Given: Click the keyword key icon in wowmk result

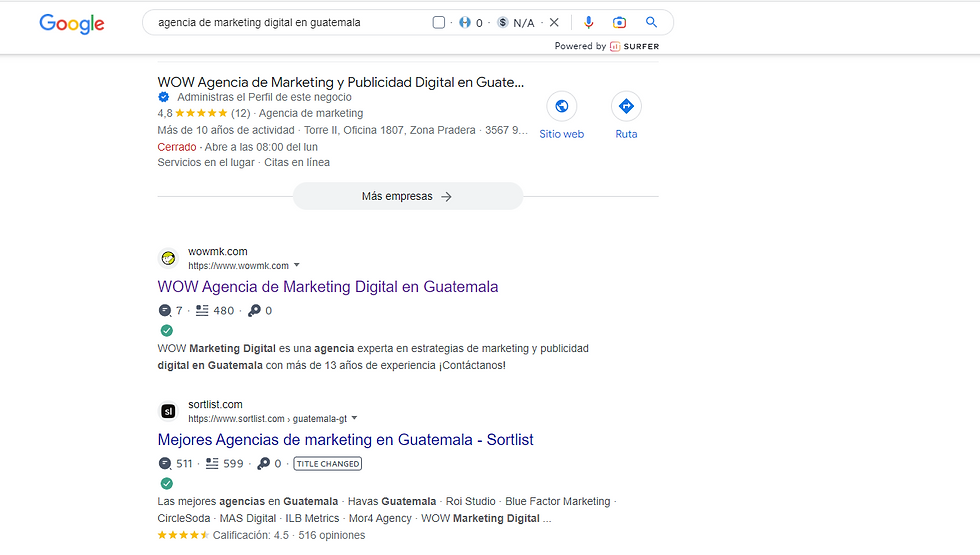Looking at the screenshot, I should tap(254, 311).
